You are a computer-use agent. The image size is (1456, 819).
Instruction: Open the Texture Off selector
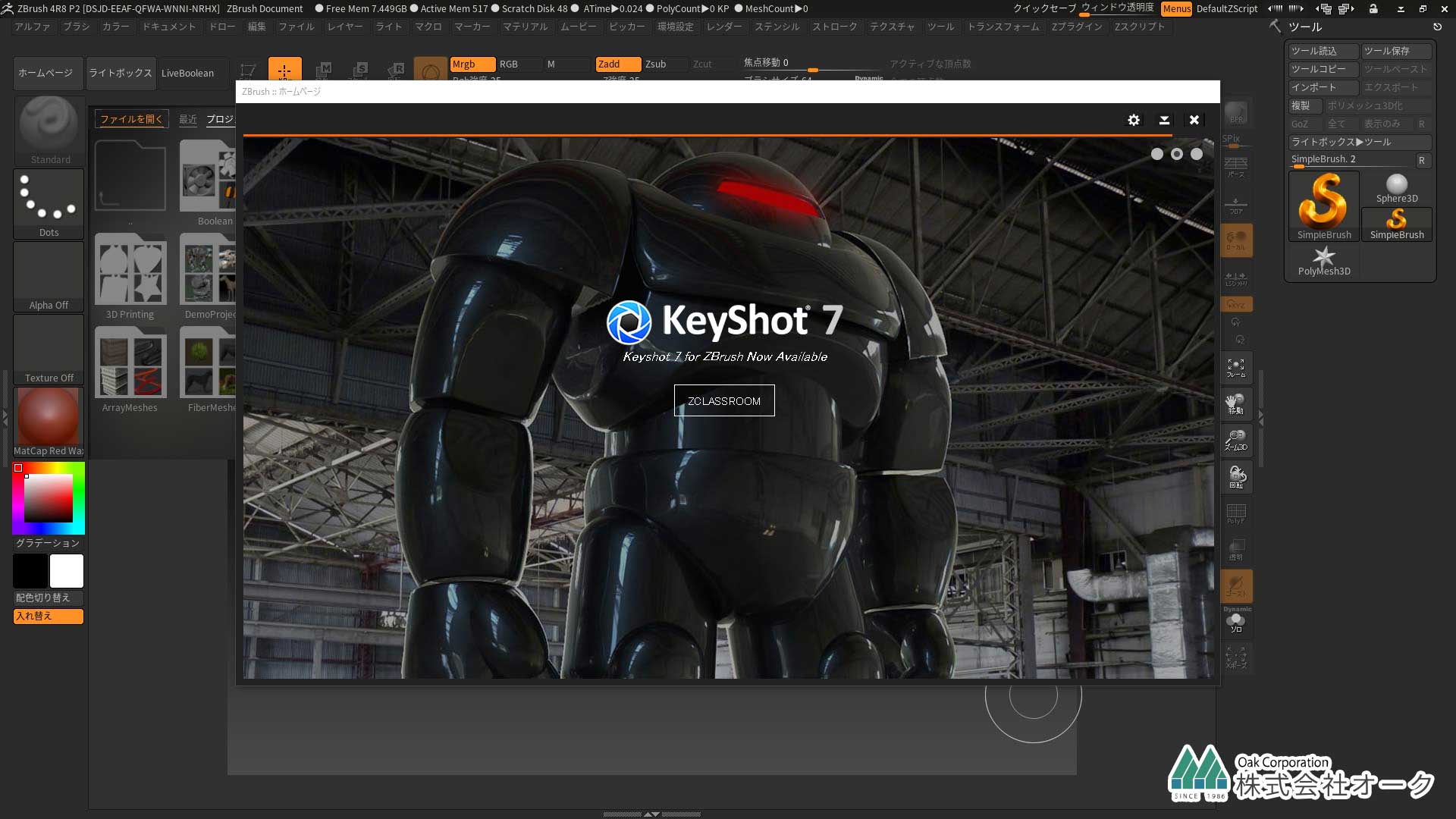point(49,349)
